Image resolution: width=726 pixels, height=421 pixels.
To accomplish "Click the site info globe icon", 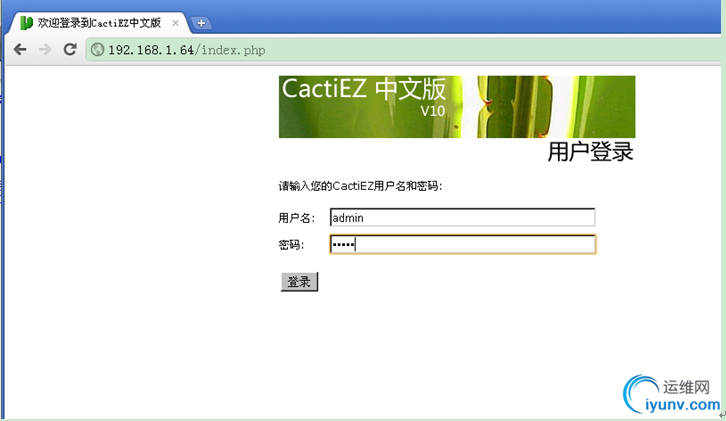I will click(x=97, y=50).
